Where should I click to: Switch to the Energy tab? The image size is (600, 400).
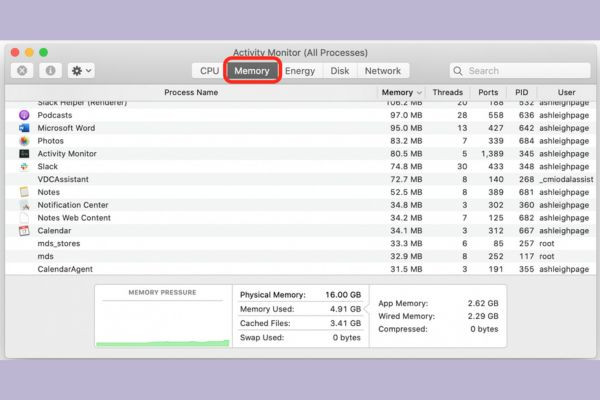pyautogui.click(x=300, y=71)
